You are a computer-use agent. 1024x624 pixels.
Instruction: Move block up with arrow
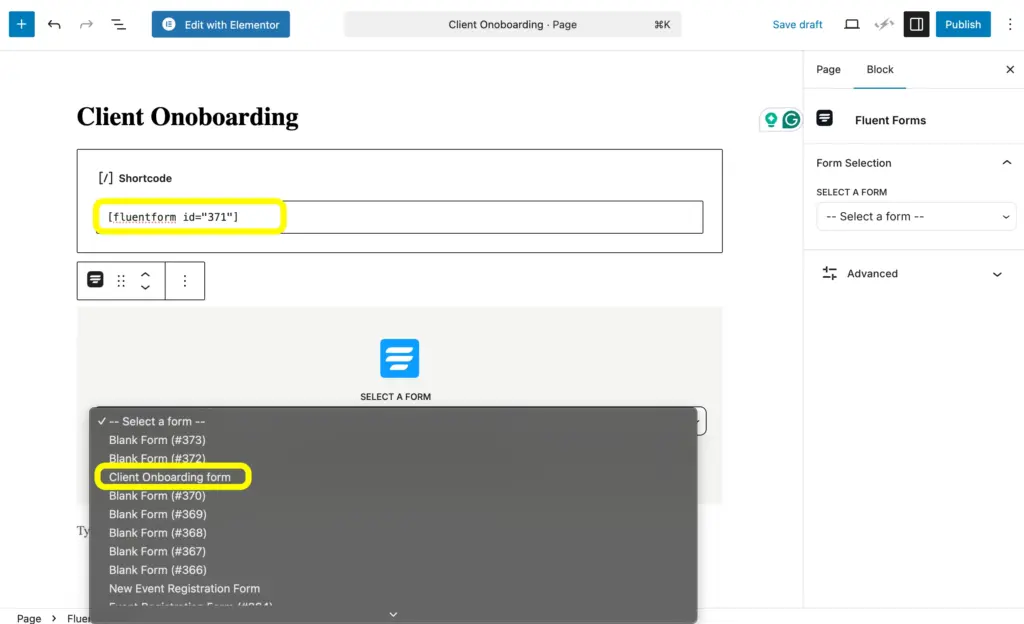(x=145, y=275)
